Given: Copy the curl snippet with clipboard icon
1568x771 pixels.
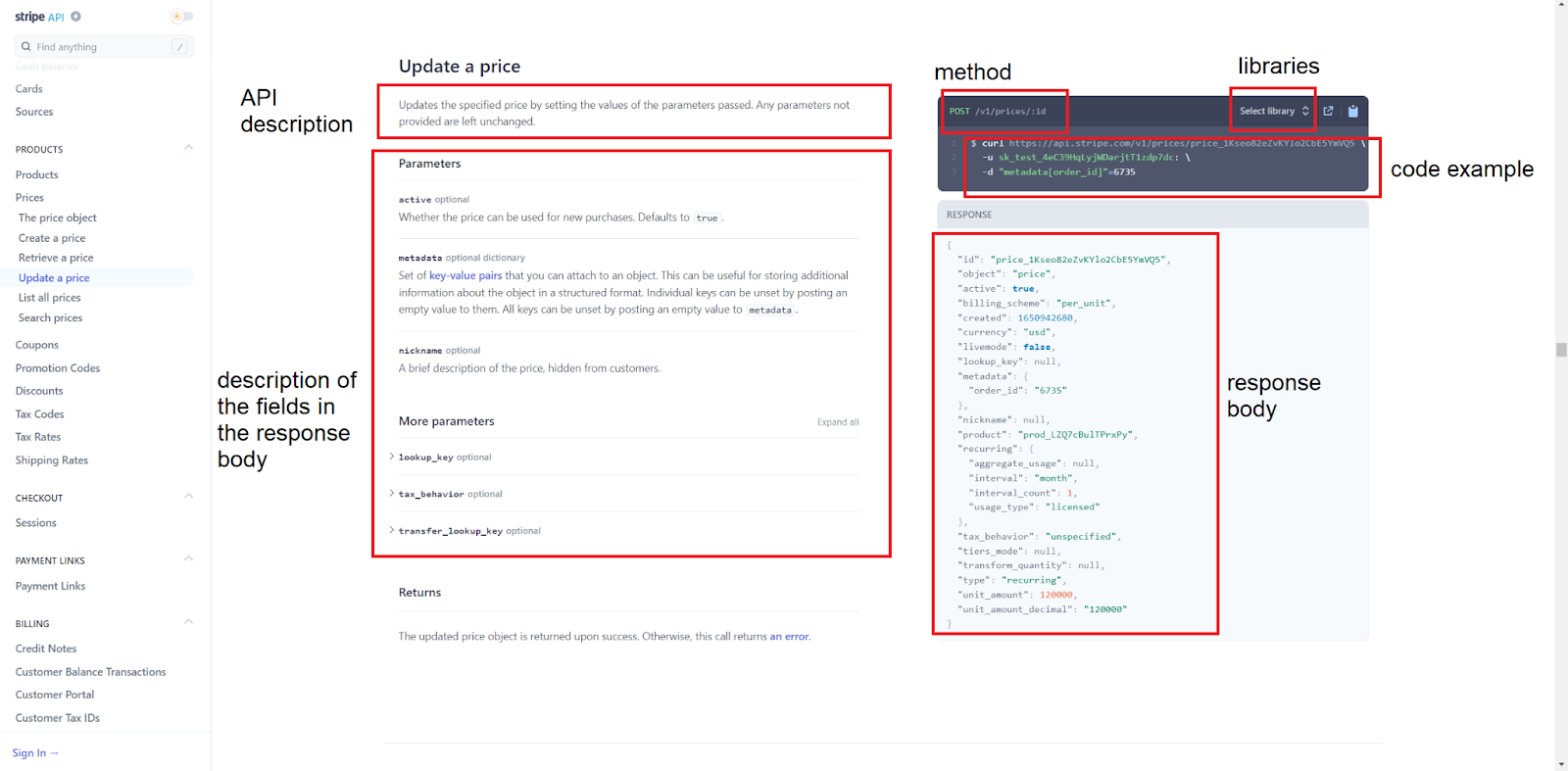Looking at the screenshot, I should click(x=1353, y=111).
